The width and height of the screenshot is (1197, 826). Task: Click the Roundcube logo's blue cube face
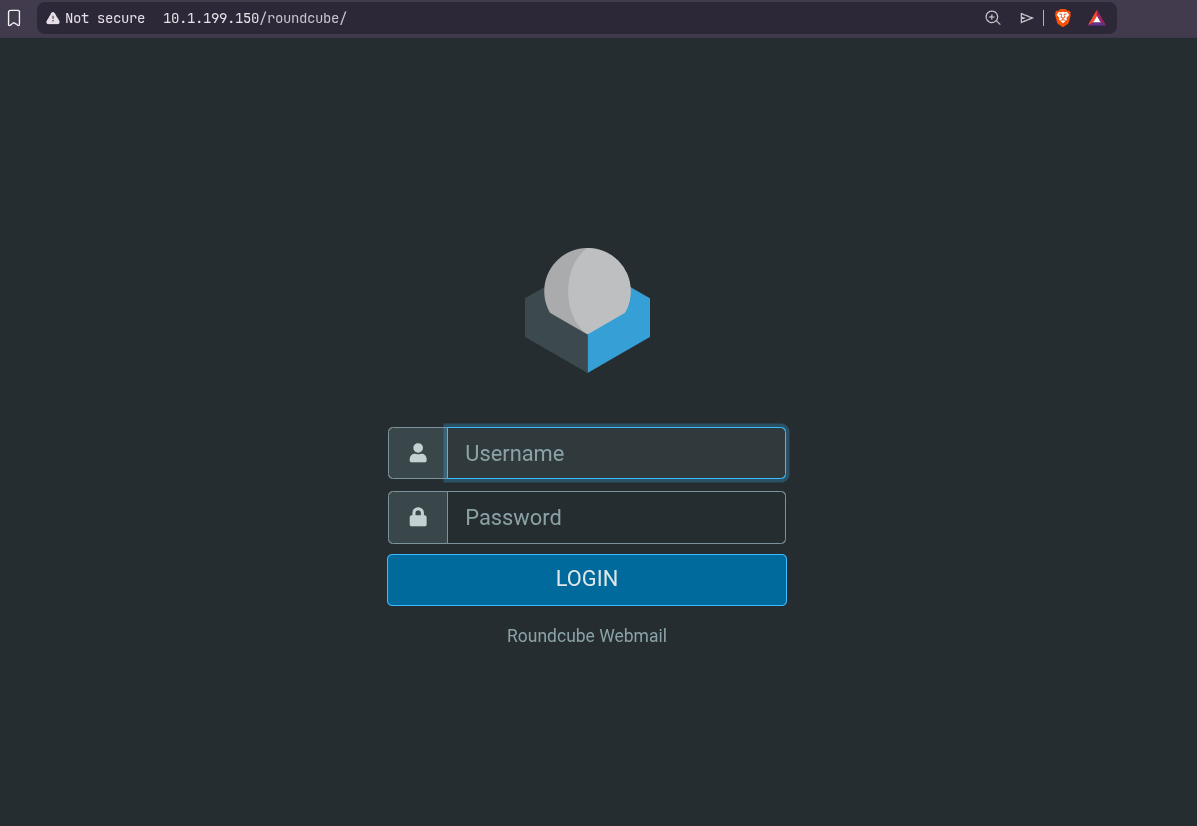coord(622,338)
